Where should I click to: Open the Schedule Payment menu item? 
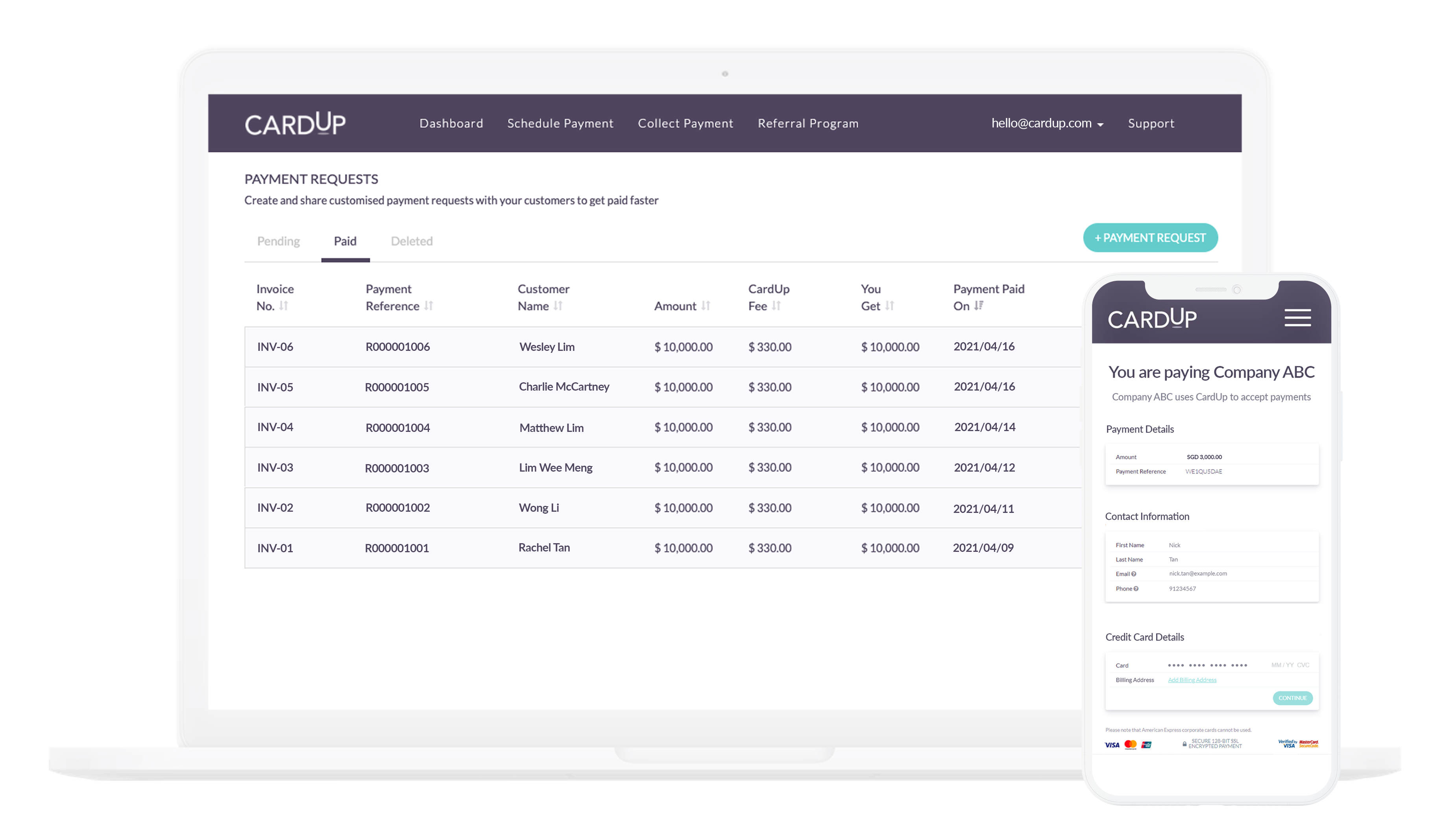point(560,123)
